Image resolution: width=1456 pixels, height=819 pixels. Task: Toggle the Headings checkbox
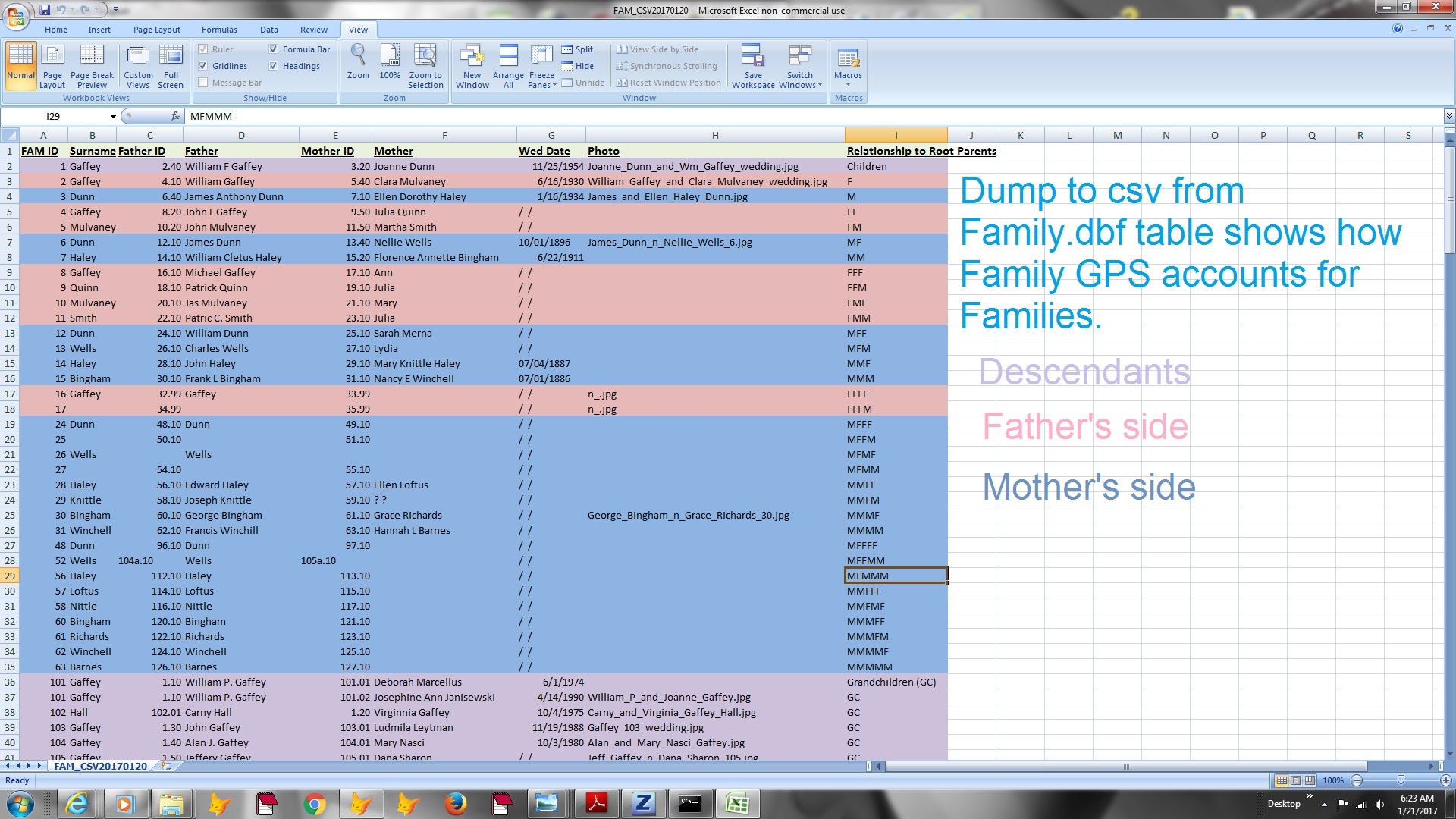pyautogui.click(x=274, y=66)
